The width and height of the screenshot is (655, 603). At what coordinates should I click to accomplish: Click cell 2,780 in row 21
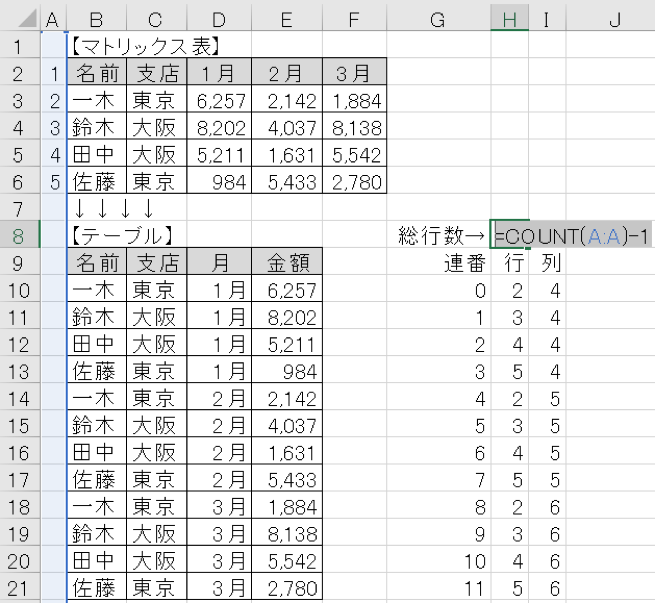click(x=287, y=588)
